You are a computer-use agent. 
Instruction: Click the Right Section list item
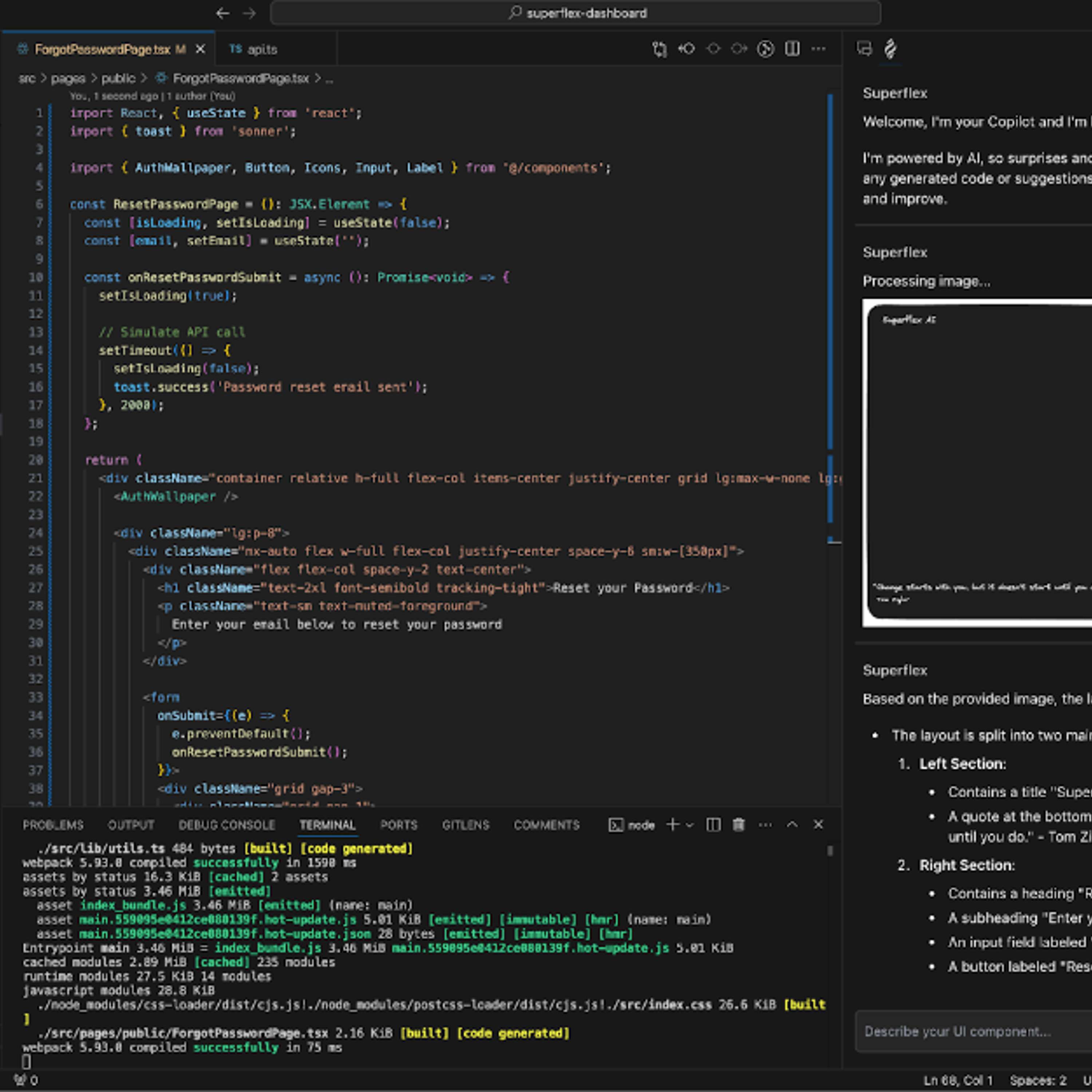pyautogui.click(x=966, y=865)
